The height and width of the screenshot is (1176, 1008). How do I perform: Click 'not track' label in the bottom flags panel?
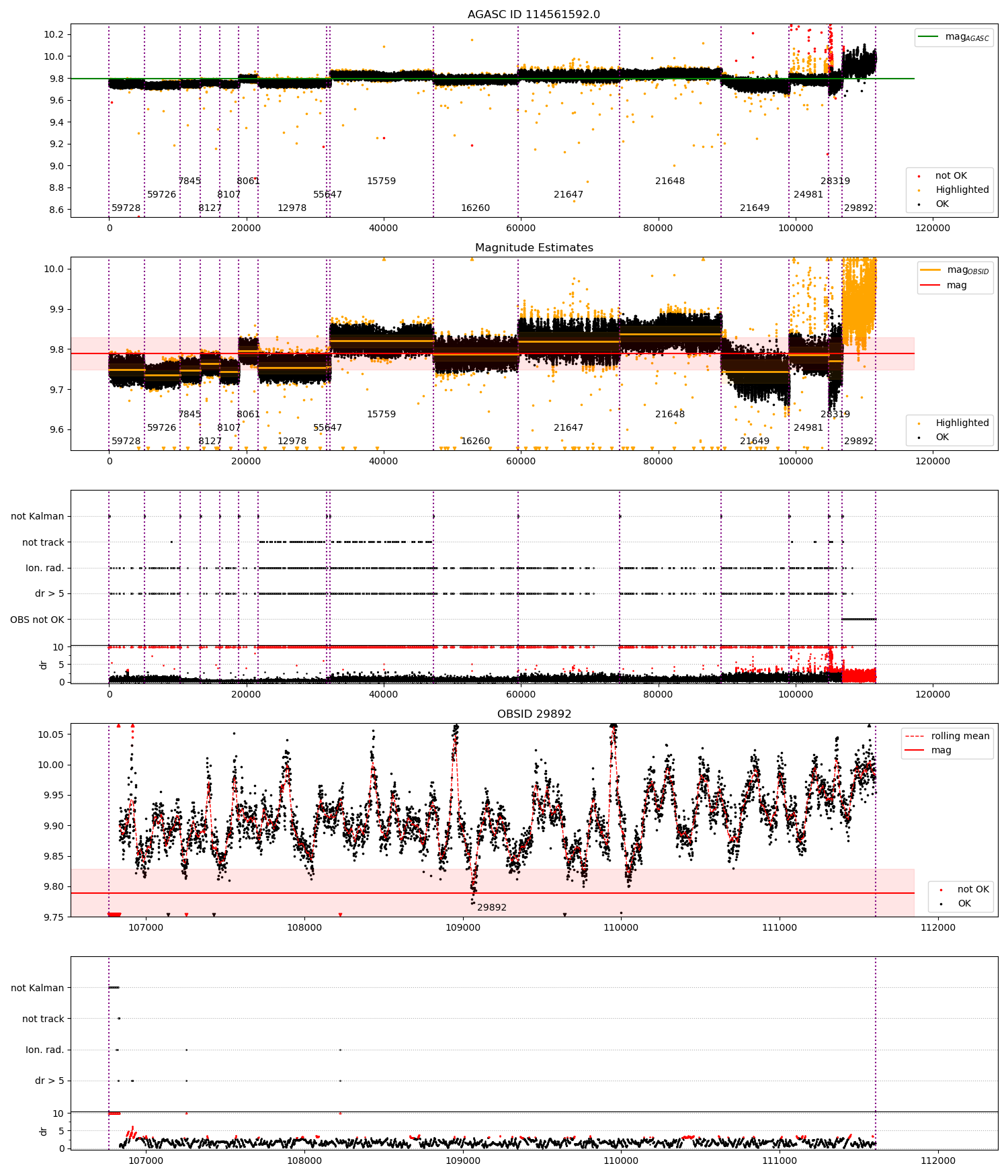43,1019
